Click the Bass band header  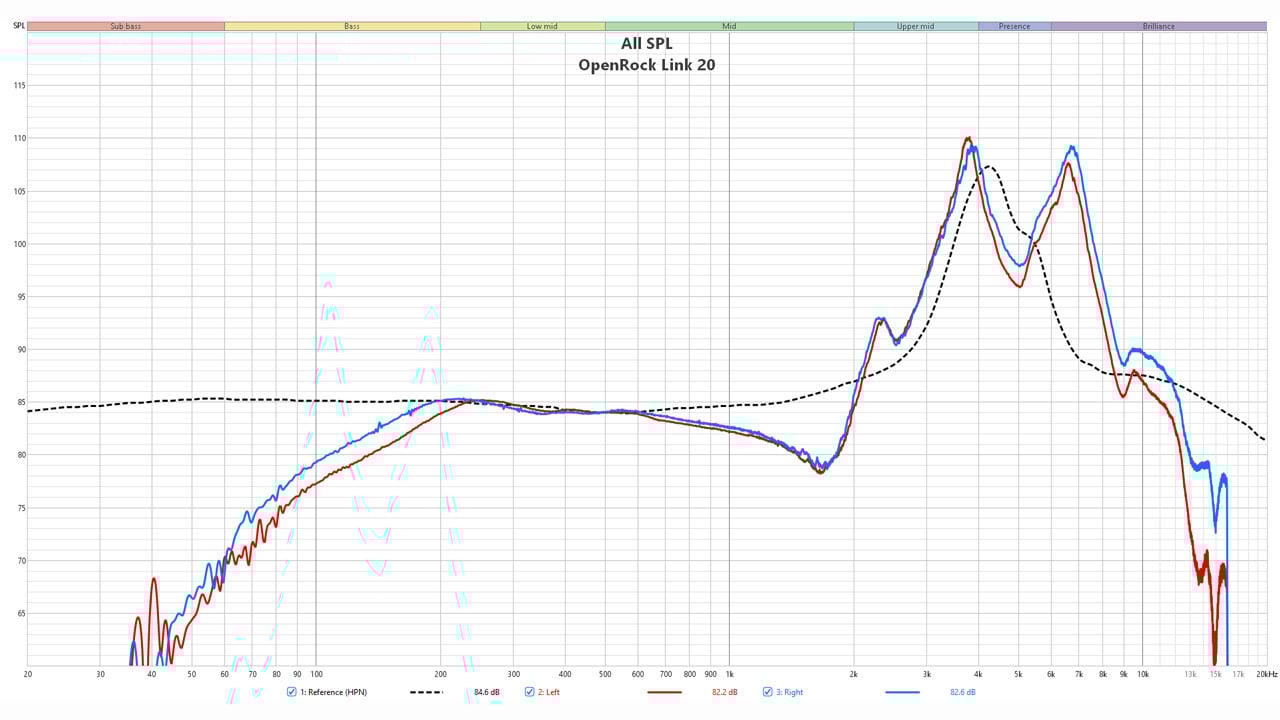pos(352,26)
